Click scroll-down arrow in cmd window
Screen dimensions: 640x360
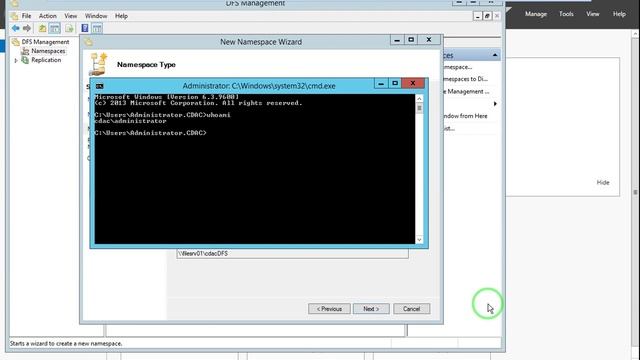point(419,240)
